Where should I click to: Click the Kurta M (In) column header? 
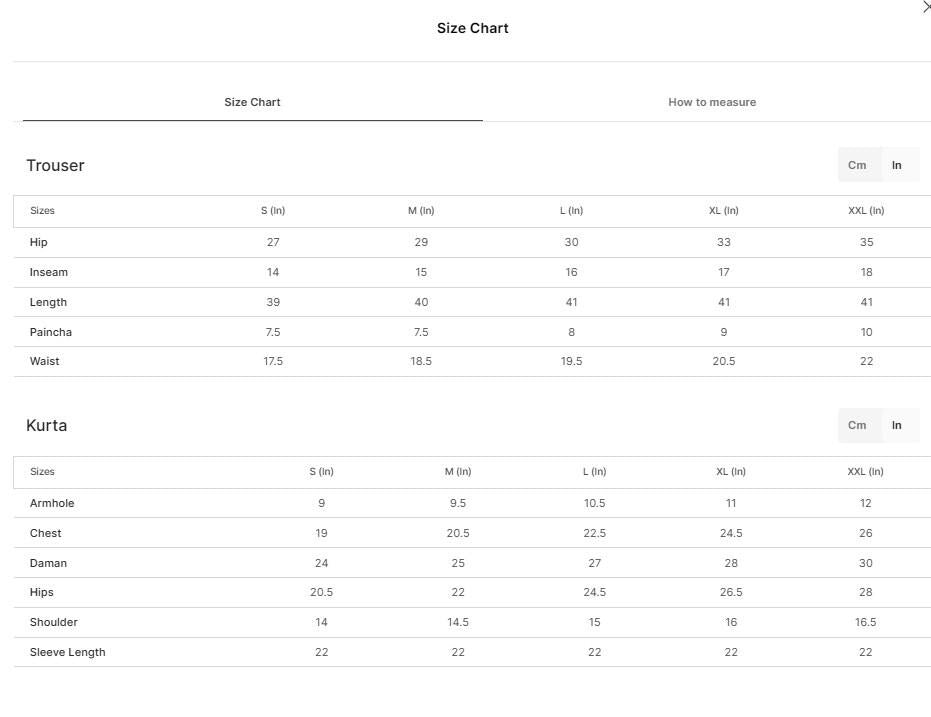(458, 471)
